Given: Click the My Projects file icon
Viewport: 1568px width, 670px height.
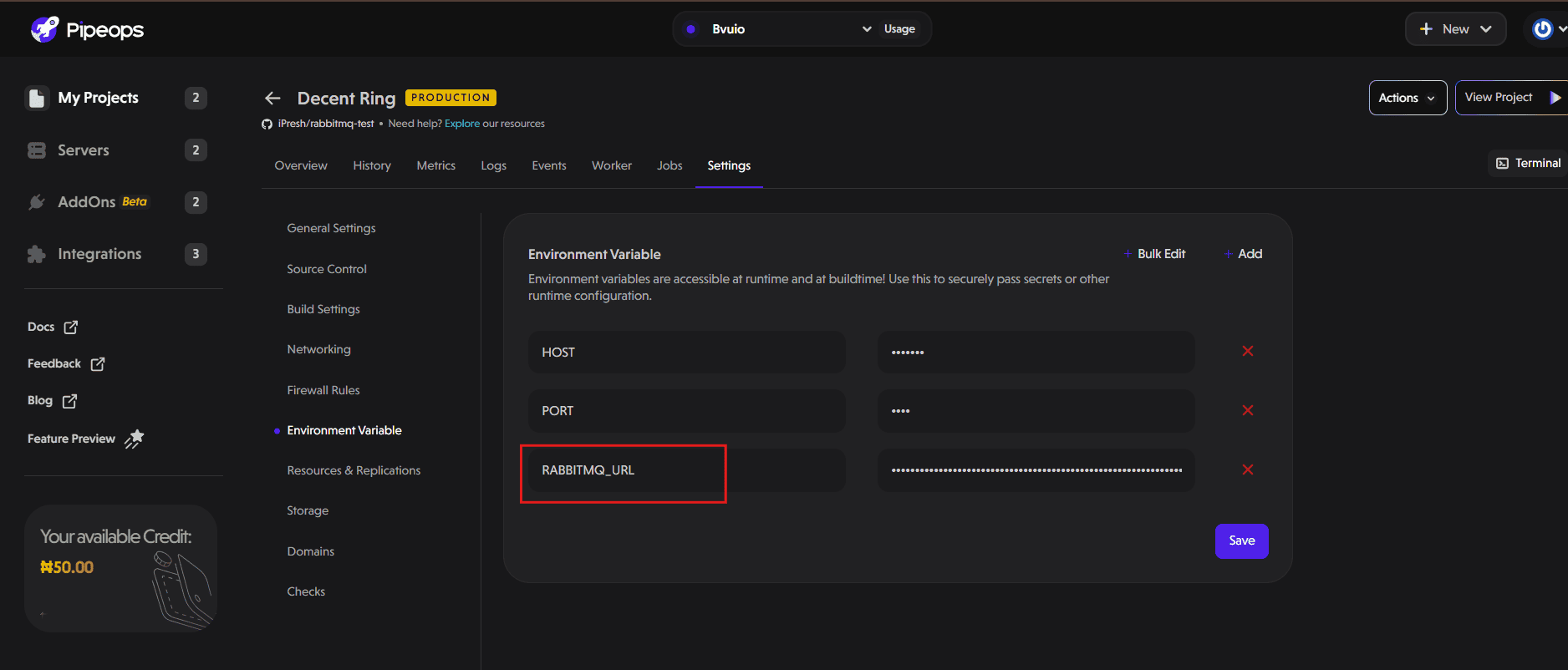Looking at the screenshot, I should [37, 98].
